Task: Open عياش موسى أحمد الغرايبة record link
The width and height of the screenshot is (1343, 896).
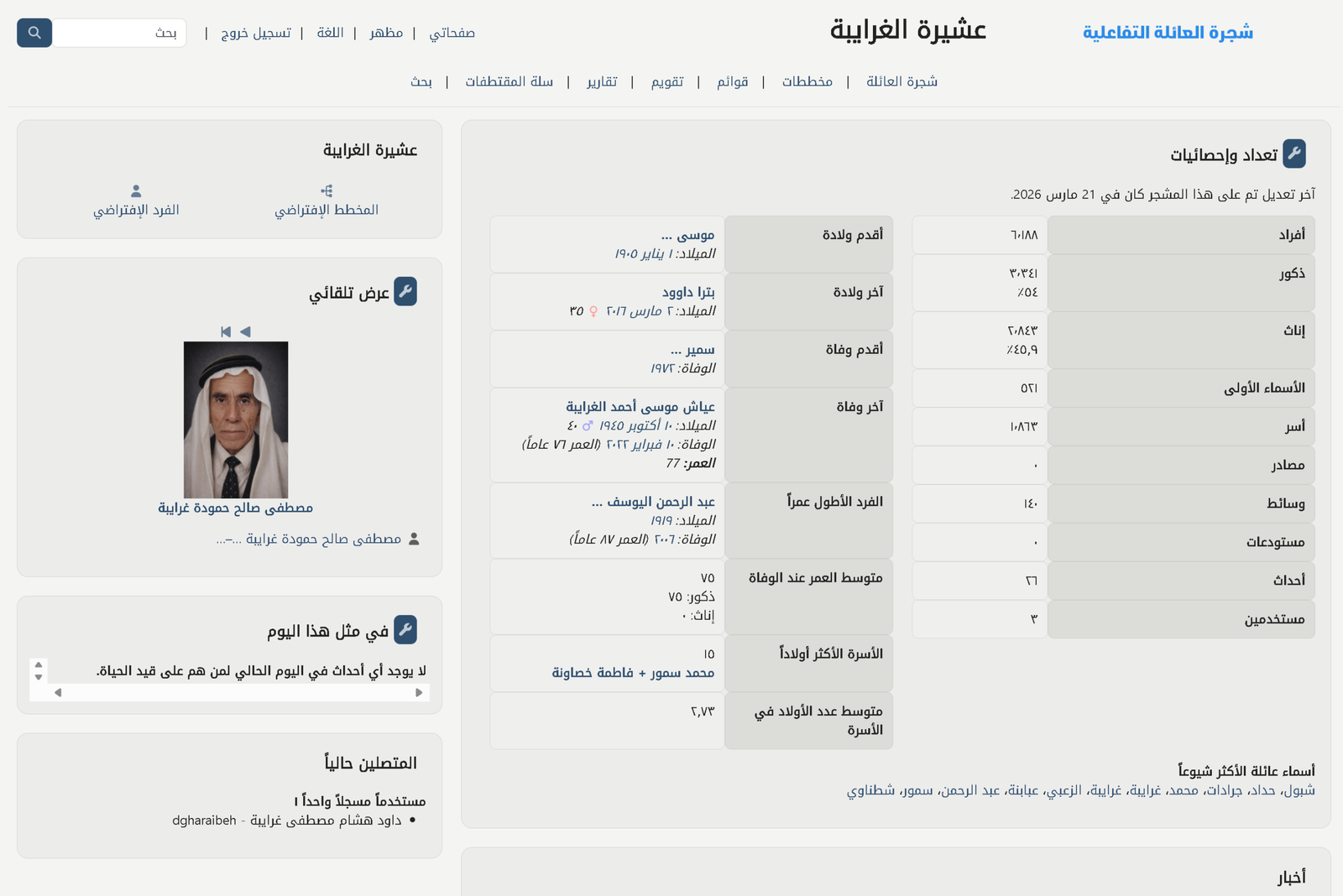Action: coord(640,407)
